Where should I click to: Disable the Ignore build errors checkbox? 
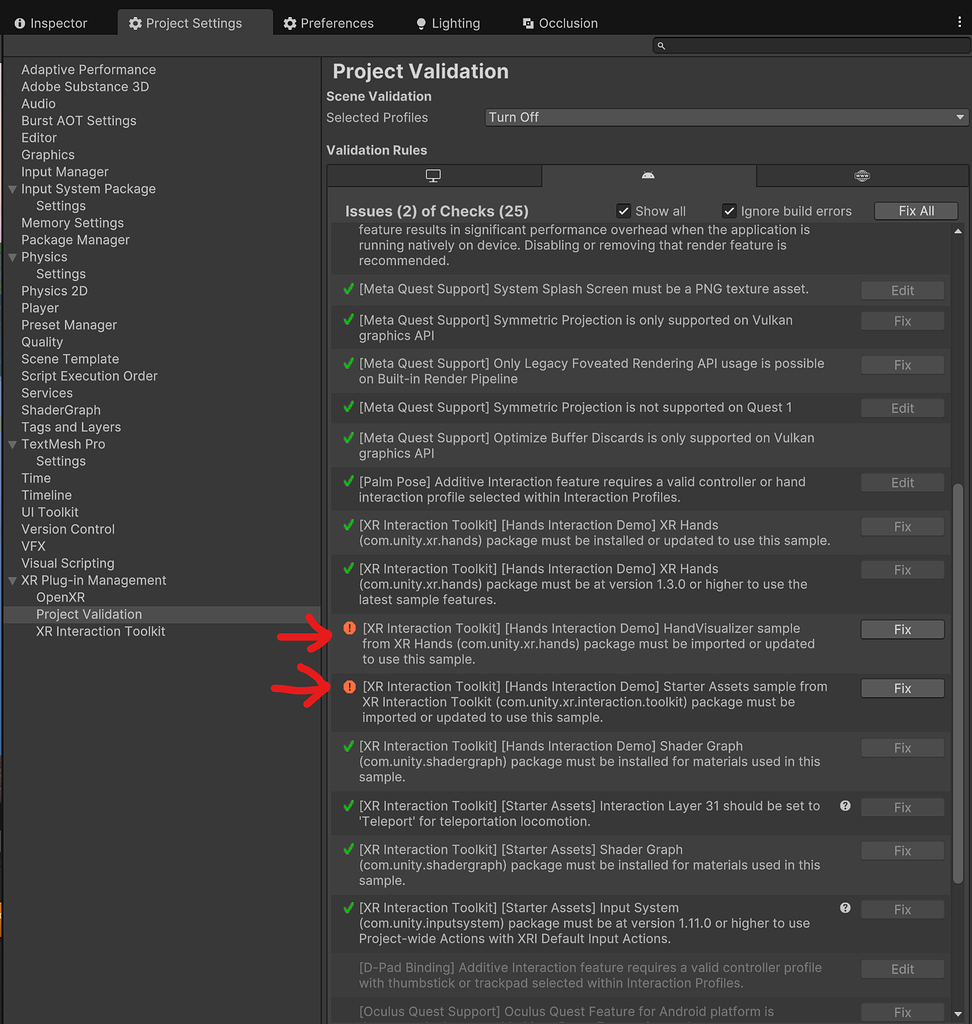(x=729, y=211)
